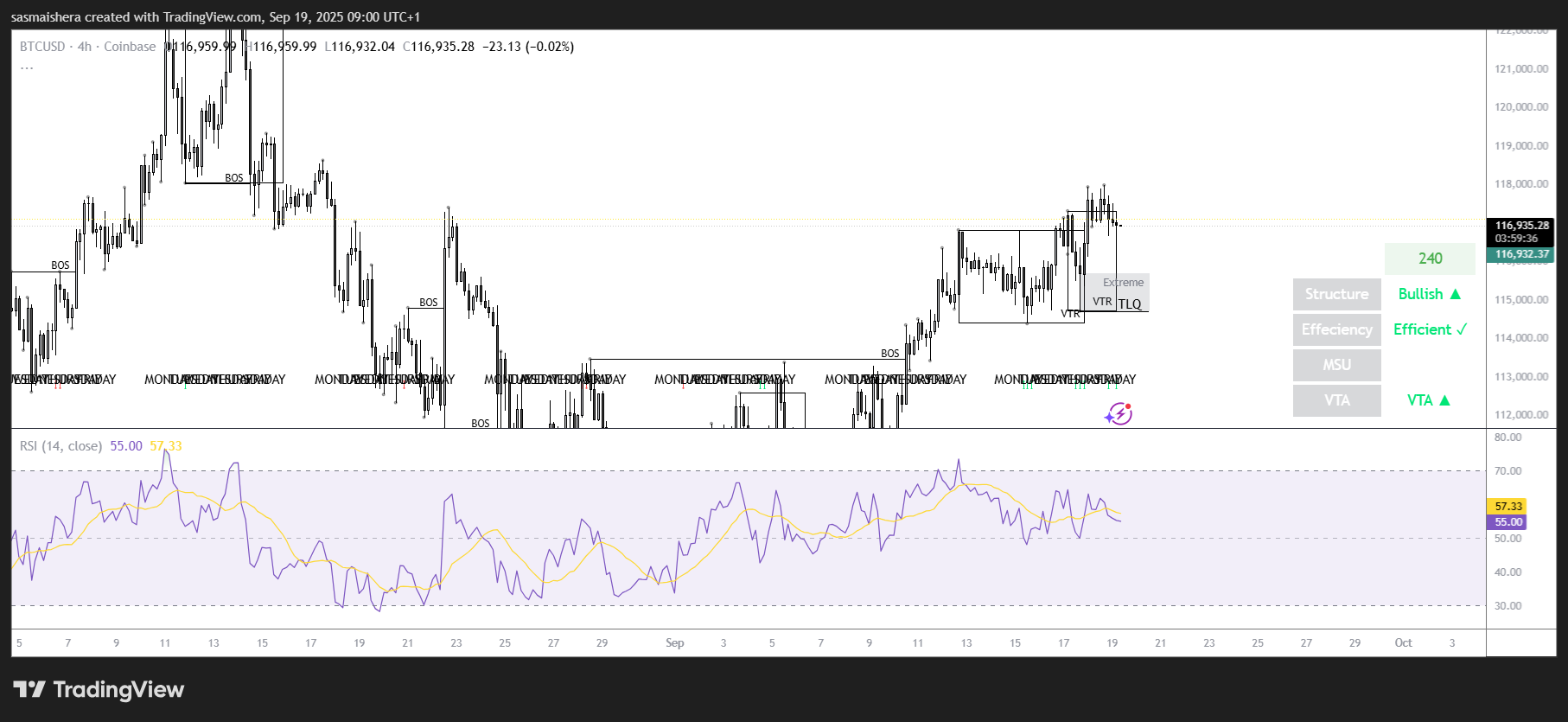Click the gray Effeciency label cell

[1336, 329]
